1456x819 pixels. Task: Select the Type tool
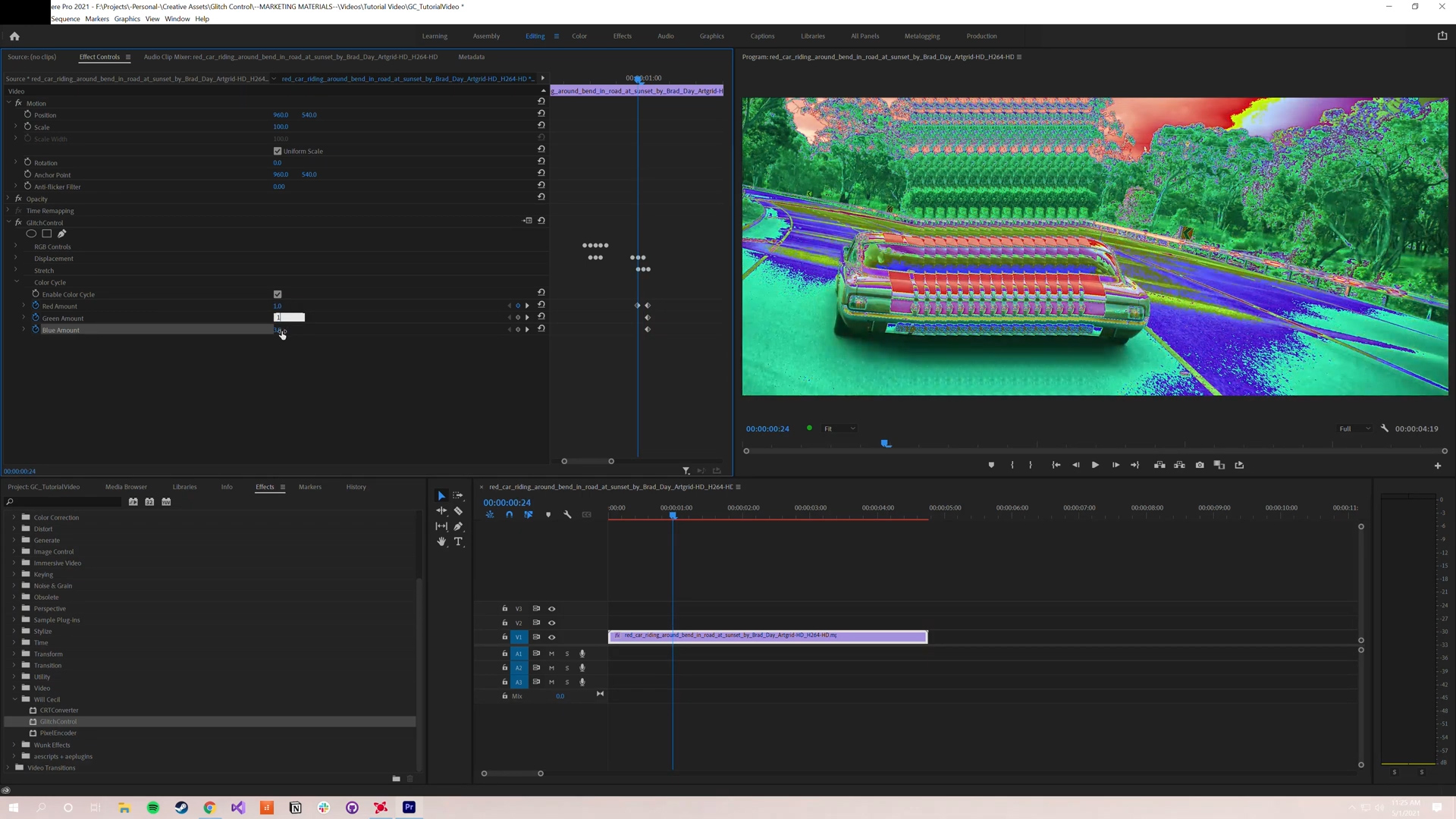click(x=458, y=541)
